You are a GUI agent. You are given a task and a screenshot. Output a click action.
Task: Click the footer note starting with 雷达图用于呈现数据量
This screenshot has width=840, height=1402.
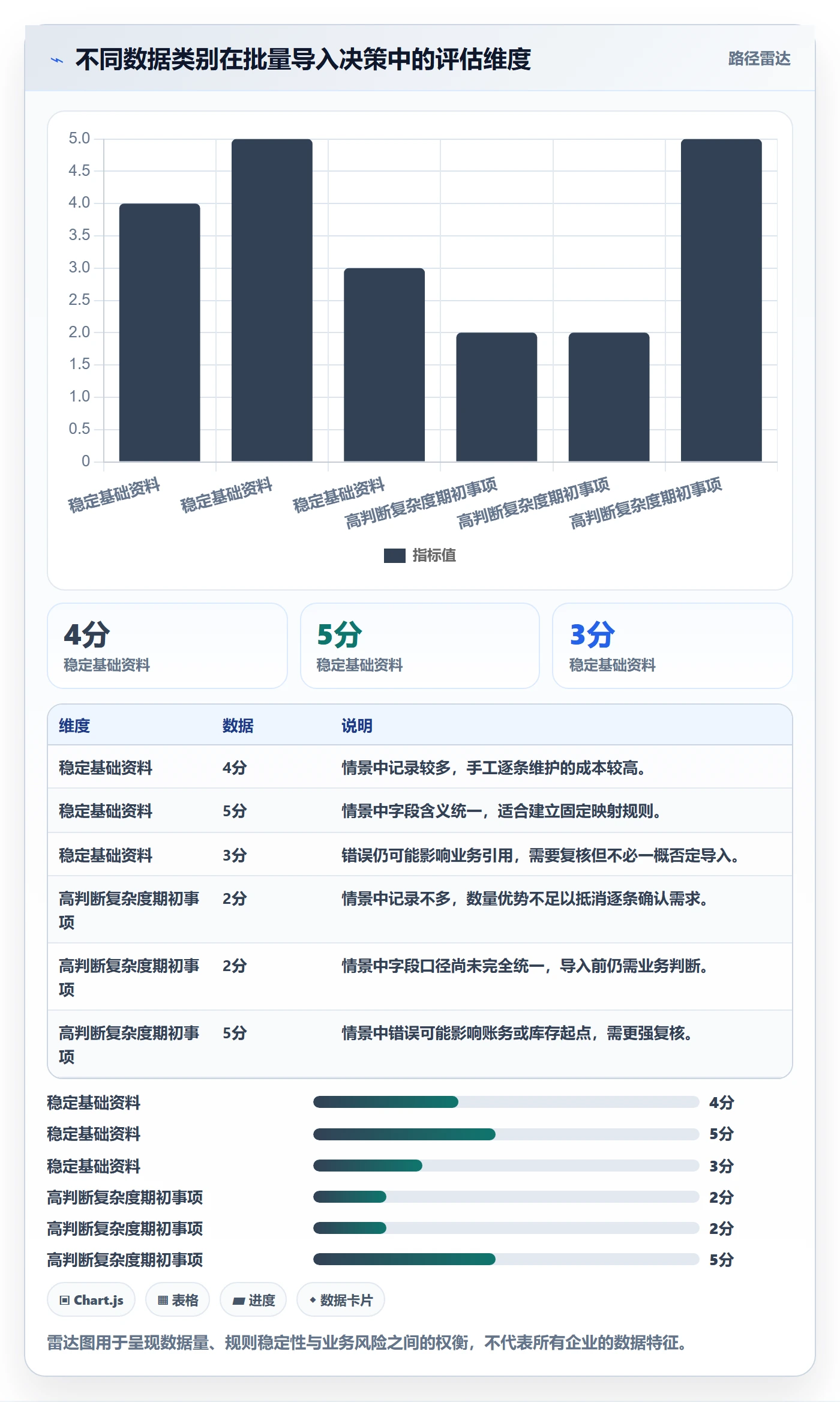tap(368, 1343)
